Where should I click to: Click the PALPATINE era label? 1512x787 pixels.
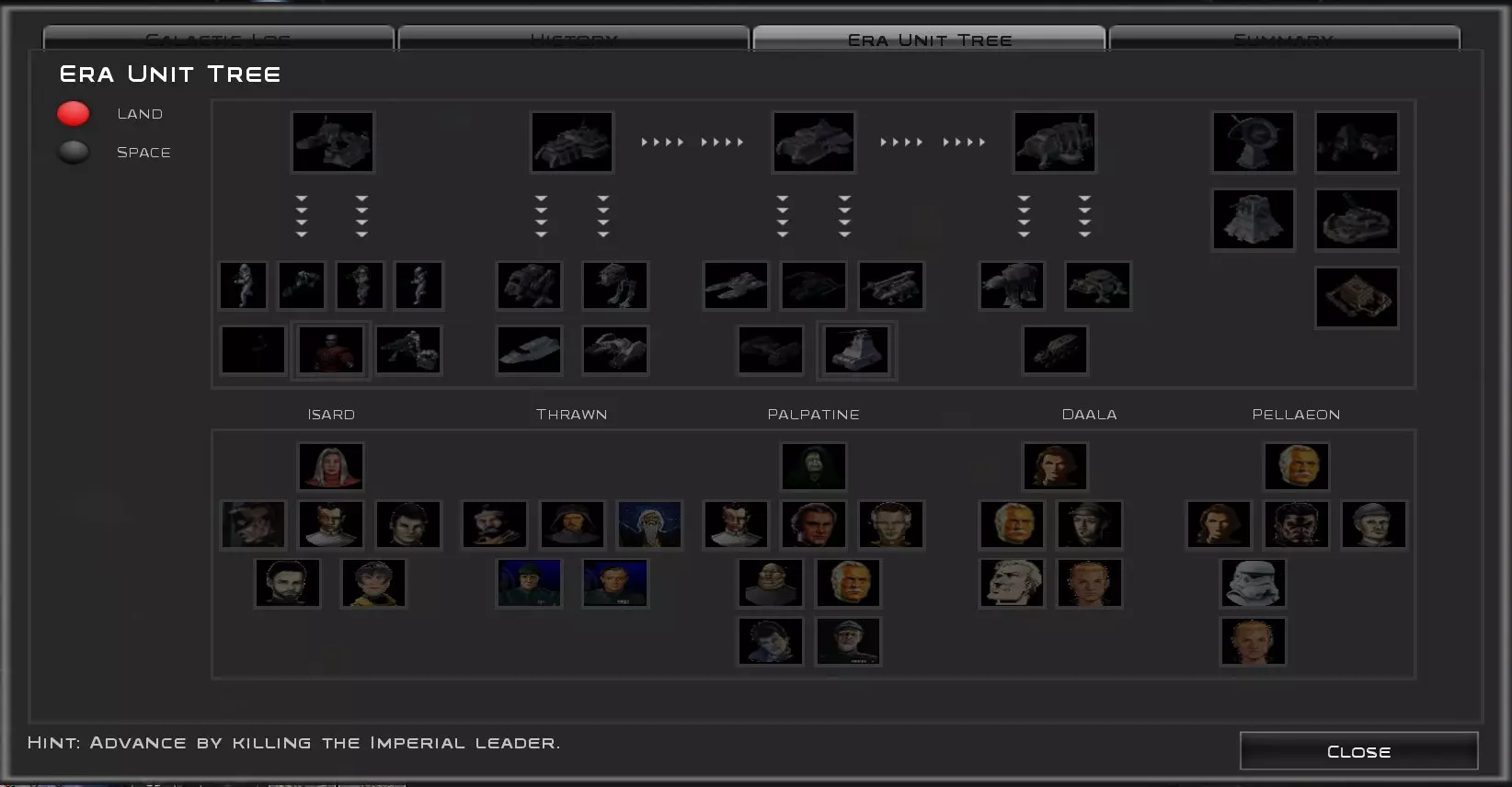click(814, 415)
